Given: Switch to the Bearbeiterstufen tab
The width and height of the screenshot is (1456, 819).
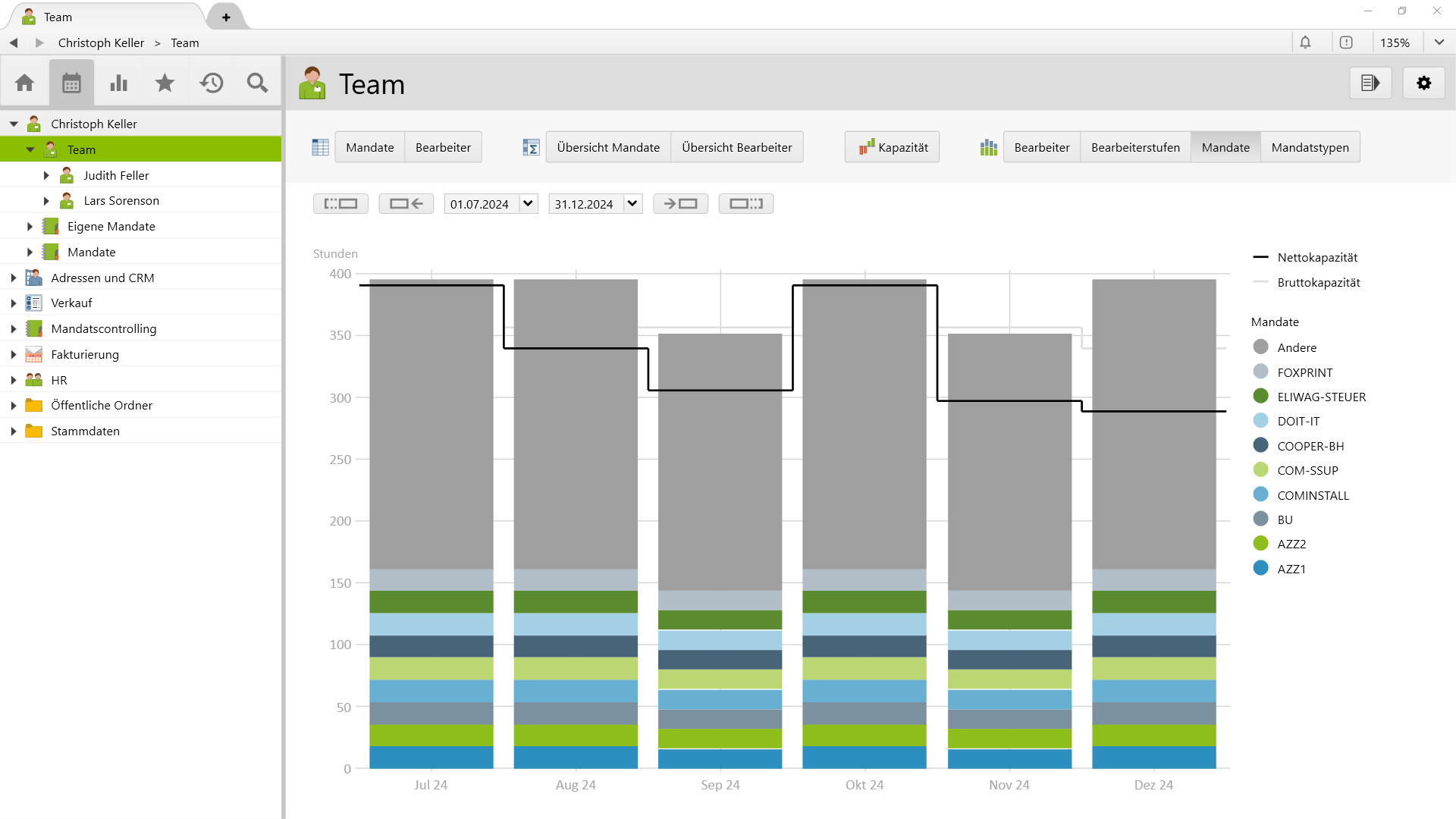Looking at the screenshot, I should 1134,146.
